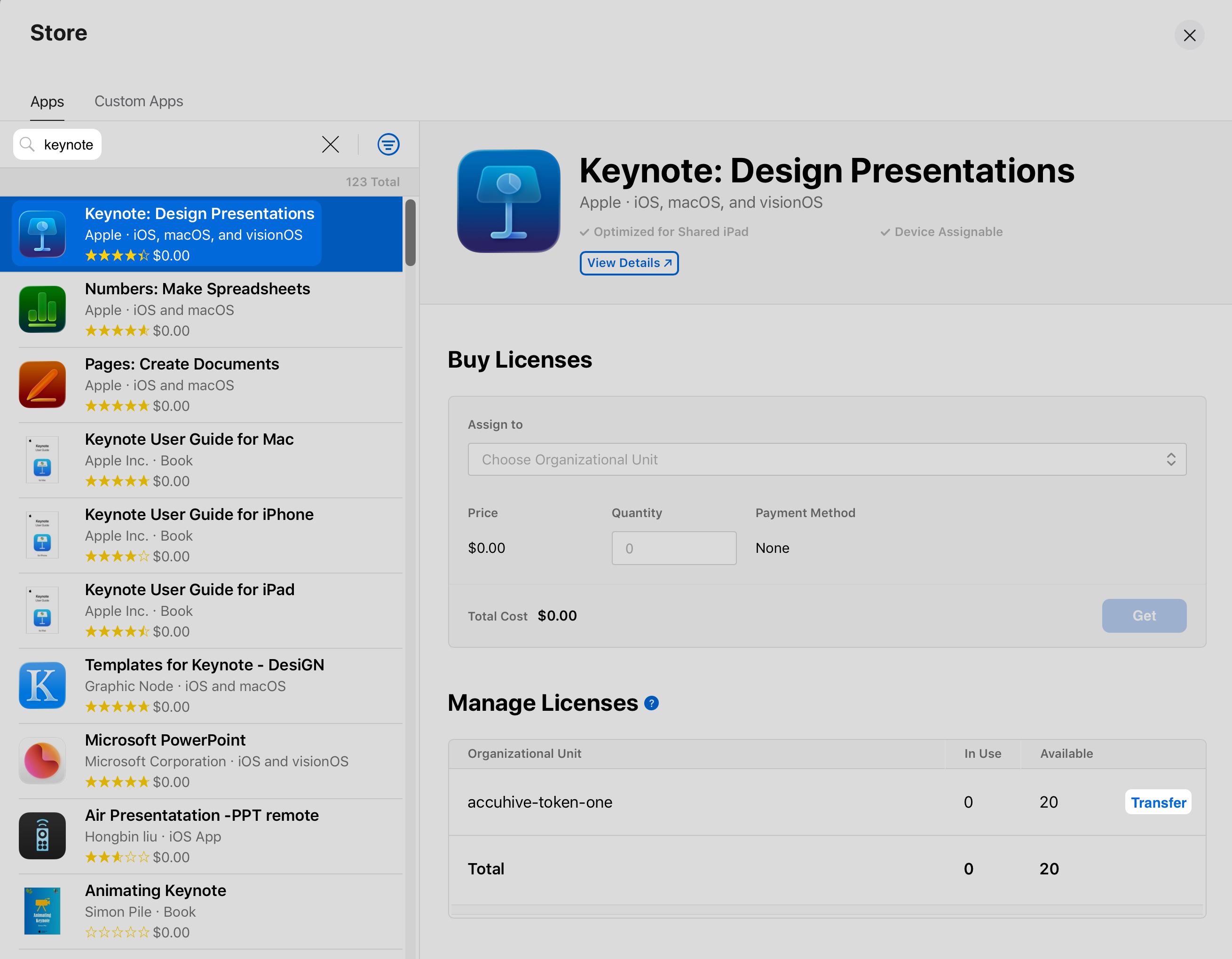Click Device Assignable label
This screenshot has width=1232, height=959.
(x=941, y=232)
